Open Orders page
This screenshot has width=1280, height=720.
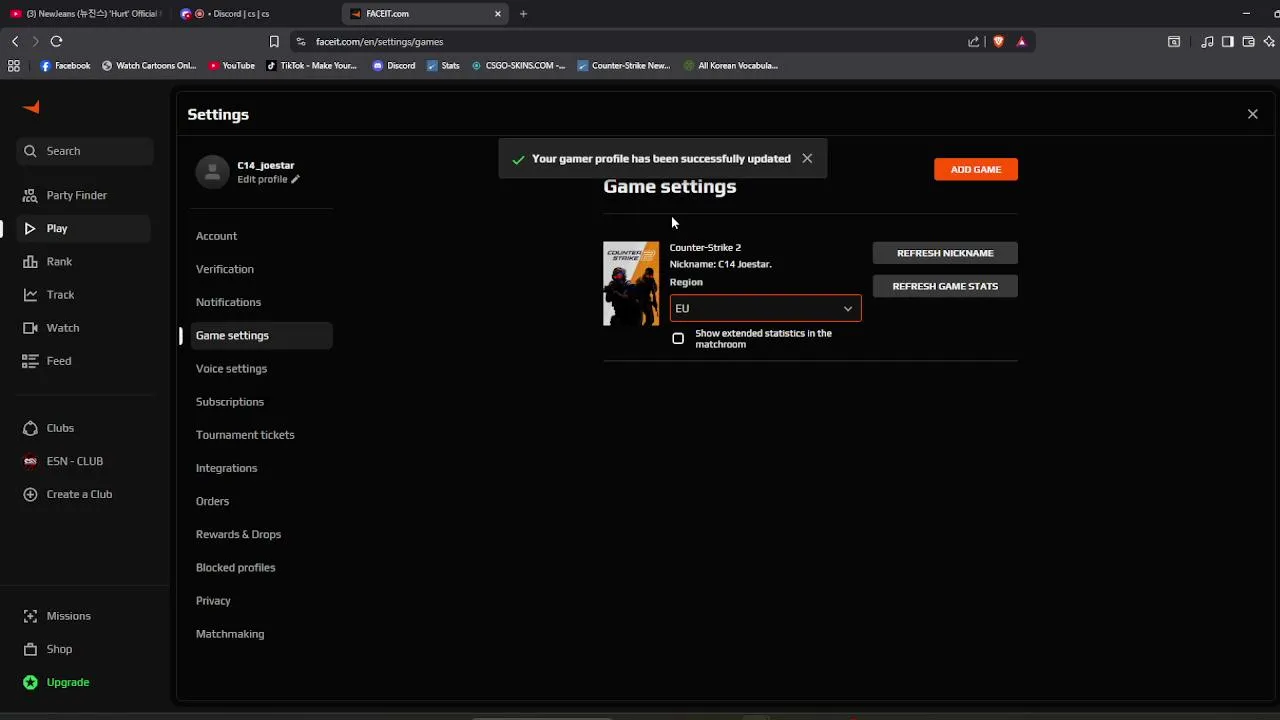pos(212,501)
